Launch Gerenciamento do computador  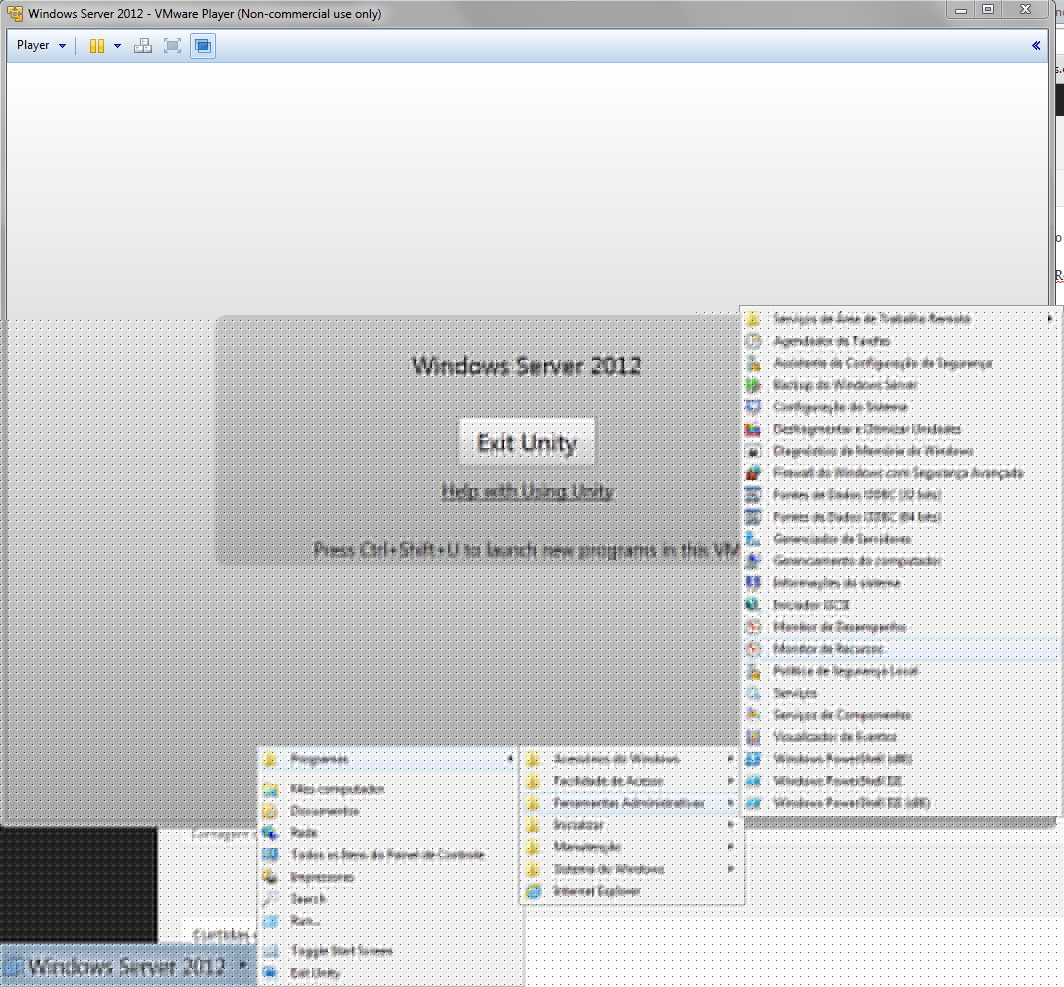coord(900,560)
